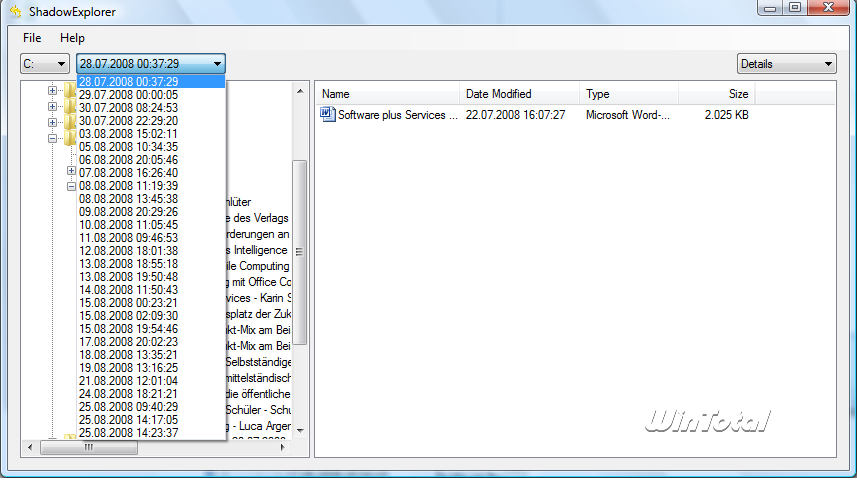The height and width of the screenshot is (480, 857).
Task: Sort file list by Date Modified column
Action: tap(520, 94)
